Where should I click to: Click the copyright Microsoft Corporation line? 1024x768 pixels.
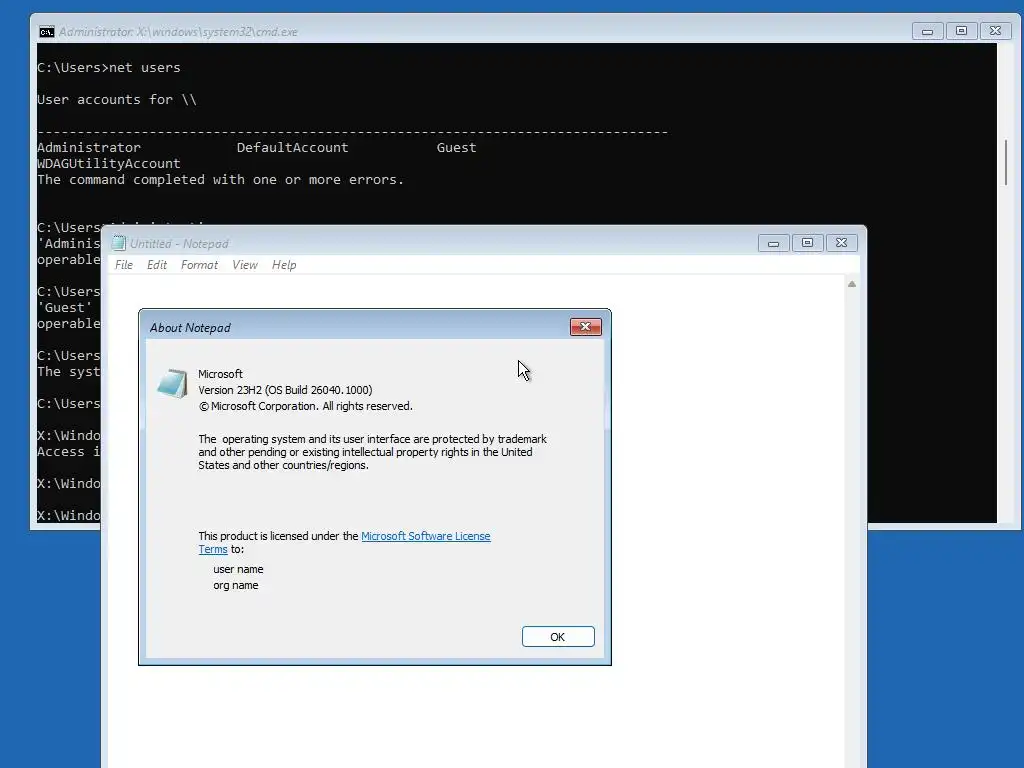306,406
